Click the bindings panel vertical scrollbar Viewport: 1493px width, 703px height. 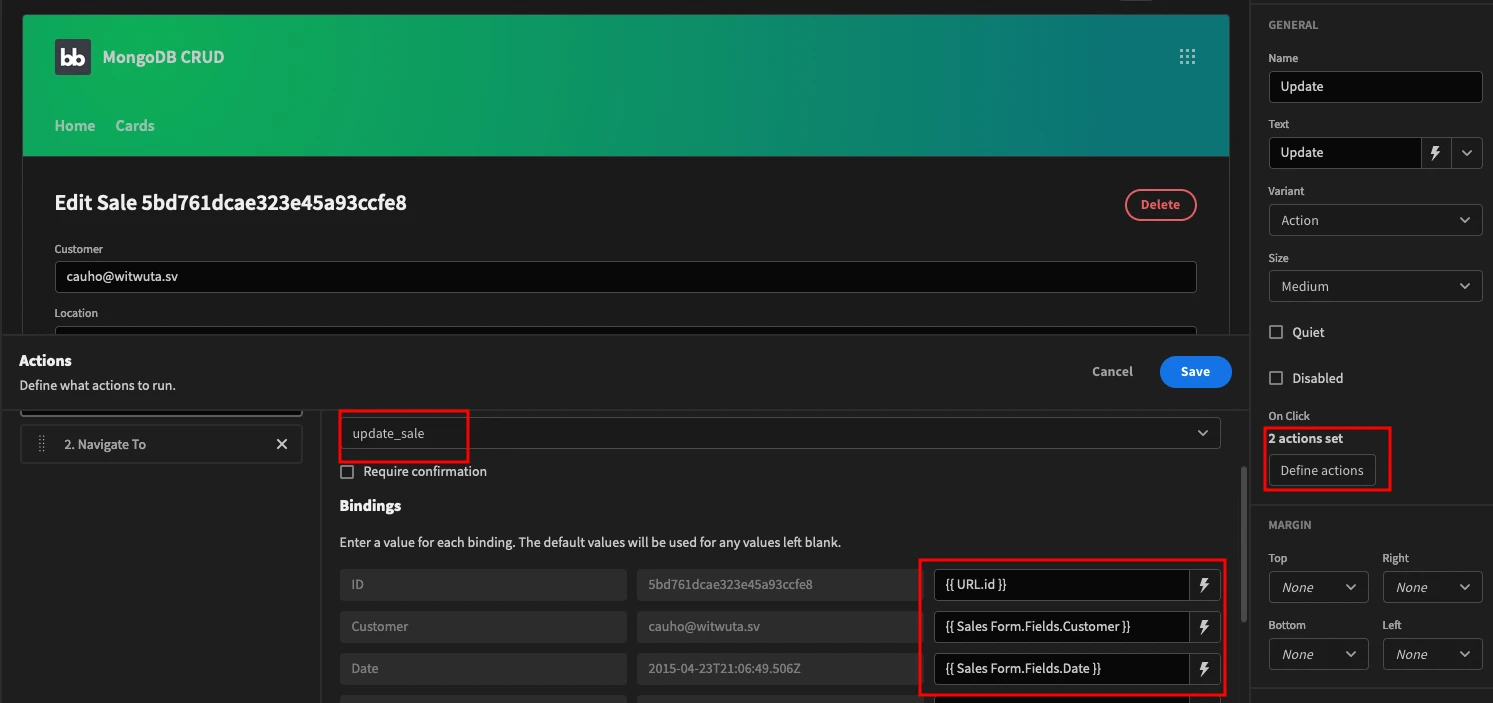pyautogui.click(x=1244, y=543)
